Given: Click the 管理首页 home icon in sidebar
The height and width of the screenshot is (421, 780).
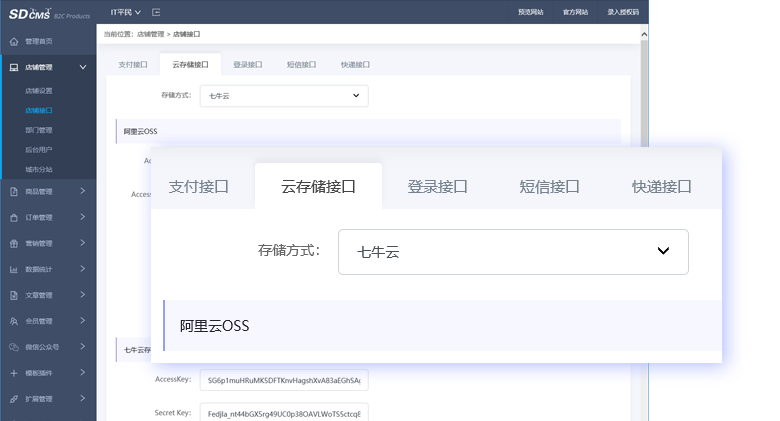Looking at the screenshot, I should coord(14,42).
